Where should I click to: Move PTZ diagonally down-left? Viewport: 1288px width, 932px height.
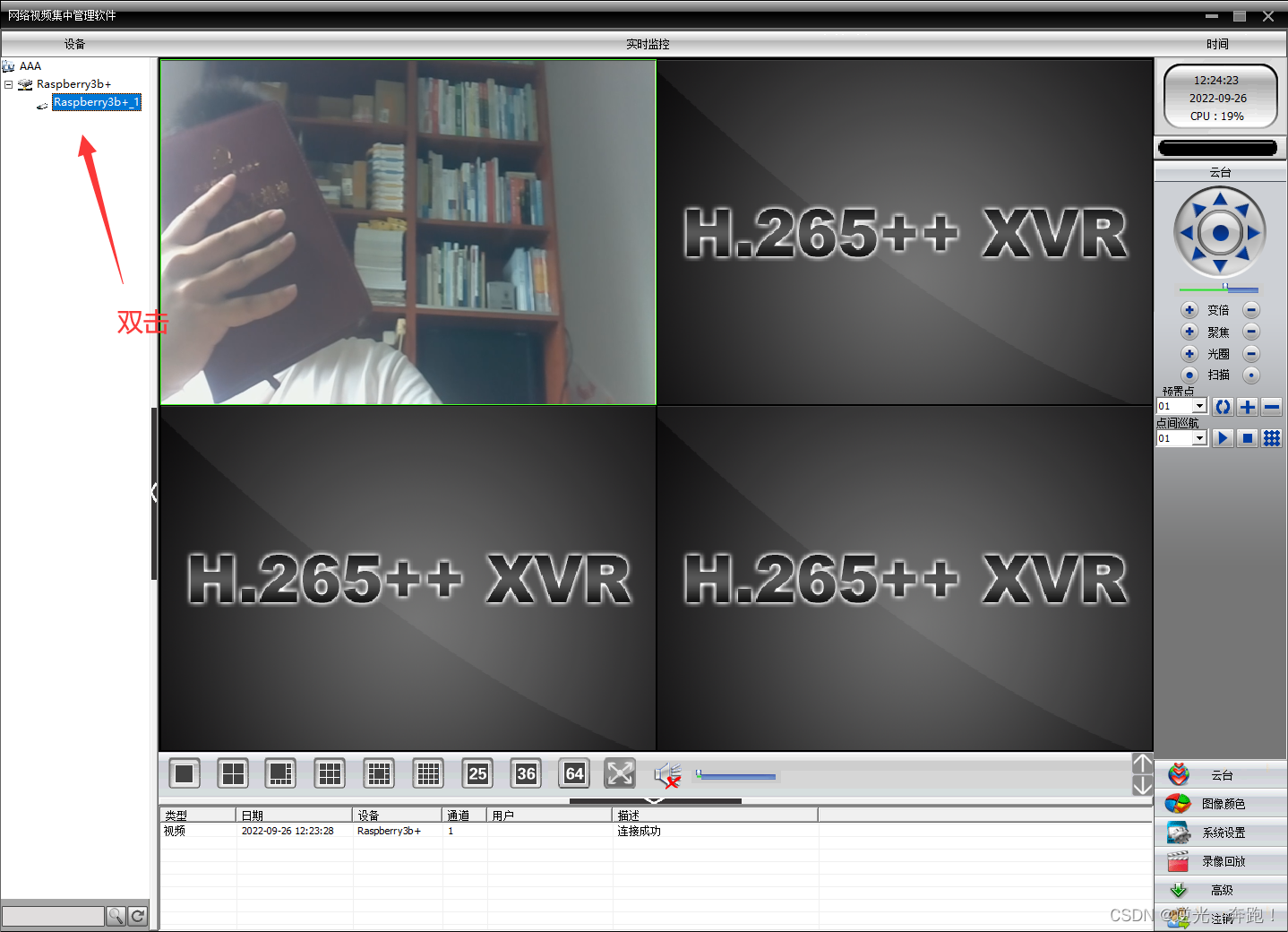click(x=1198, y=255)
